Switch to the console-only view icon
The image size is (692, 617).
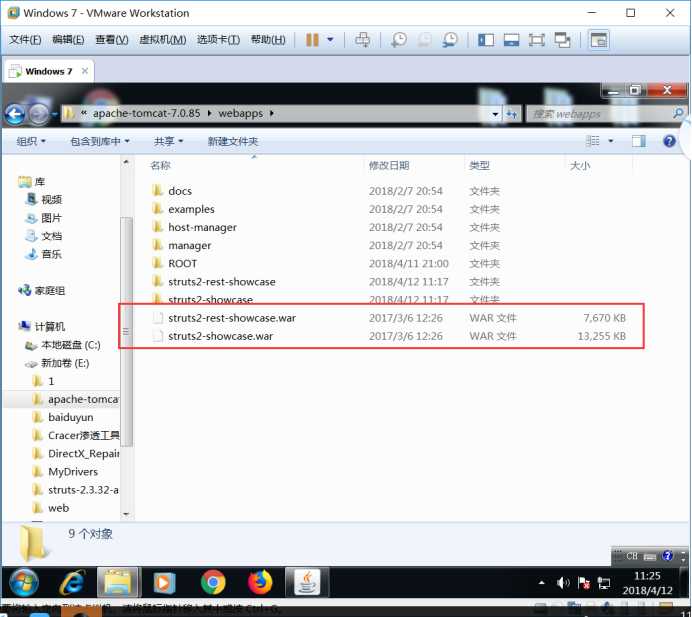[x=511, y=40]
